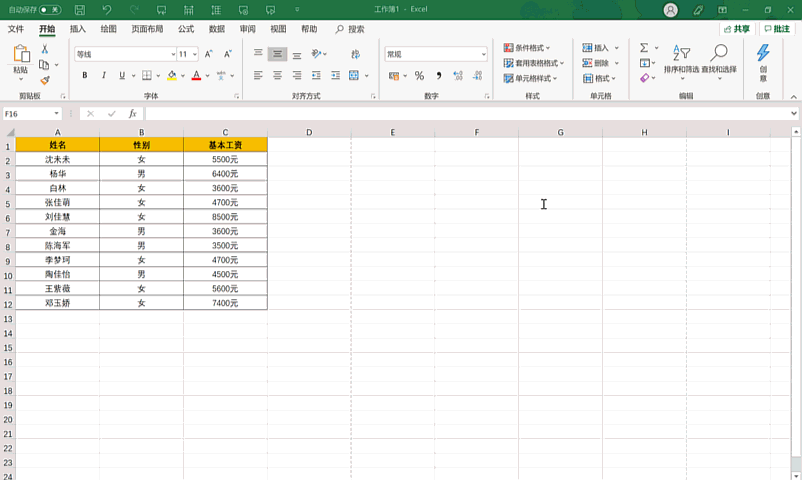This screenshot has width=802, height=480.
Task: Increase indent
Action: point(336,75)
